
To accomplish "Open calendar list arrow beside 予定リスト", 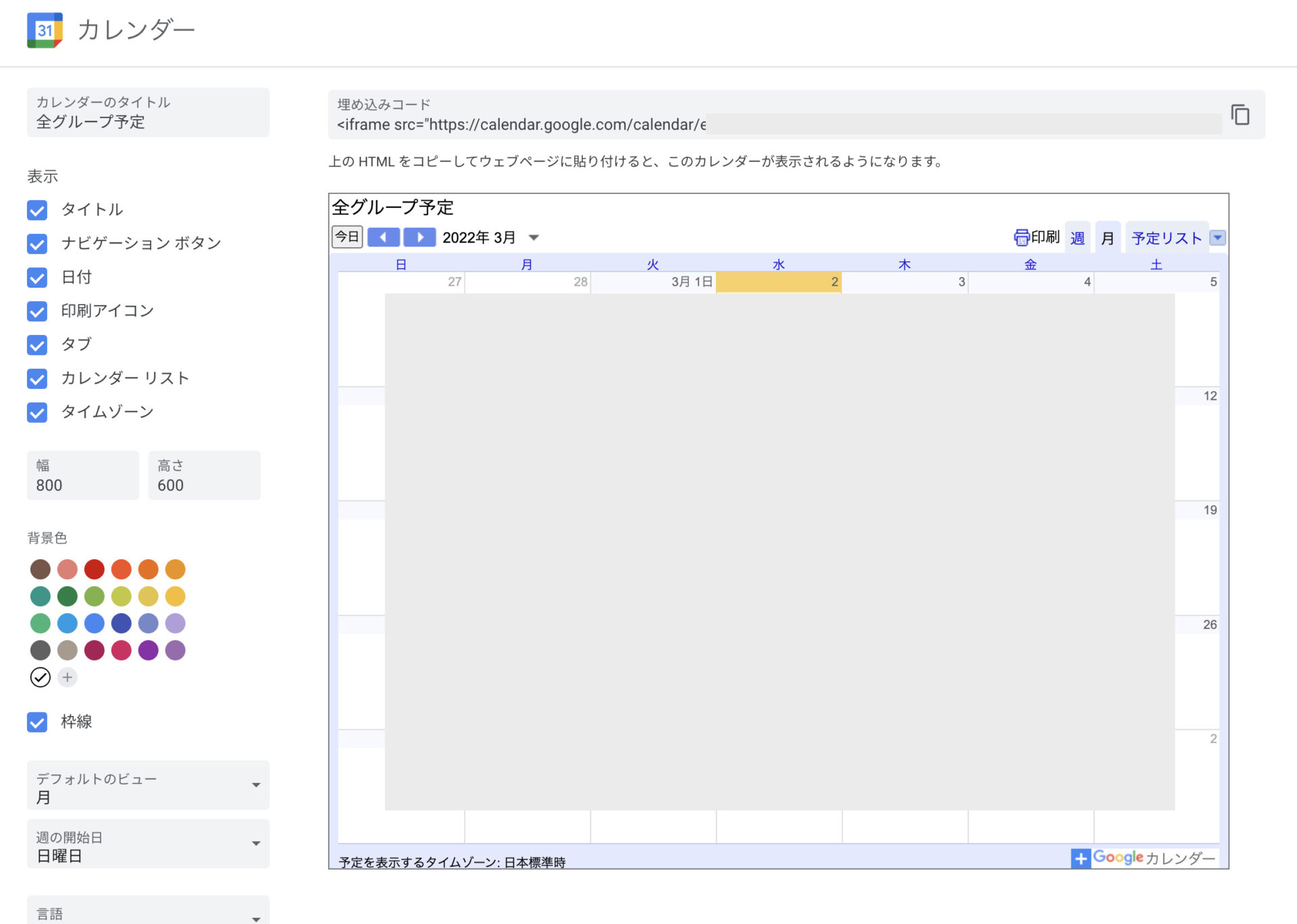I will [1217, 238].
